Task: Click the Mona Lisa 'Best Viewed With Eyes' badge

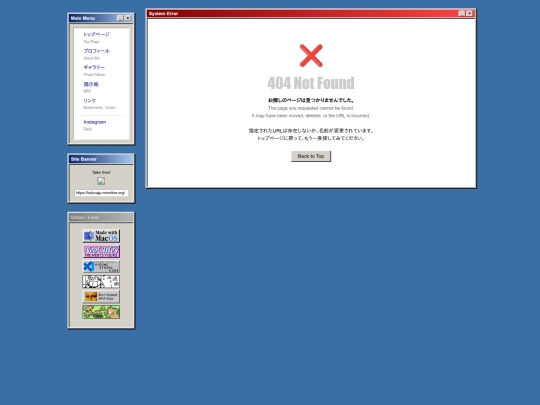Action: pos(101,297)
